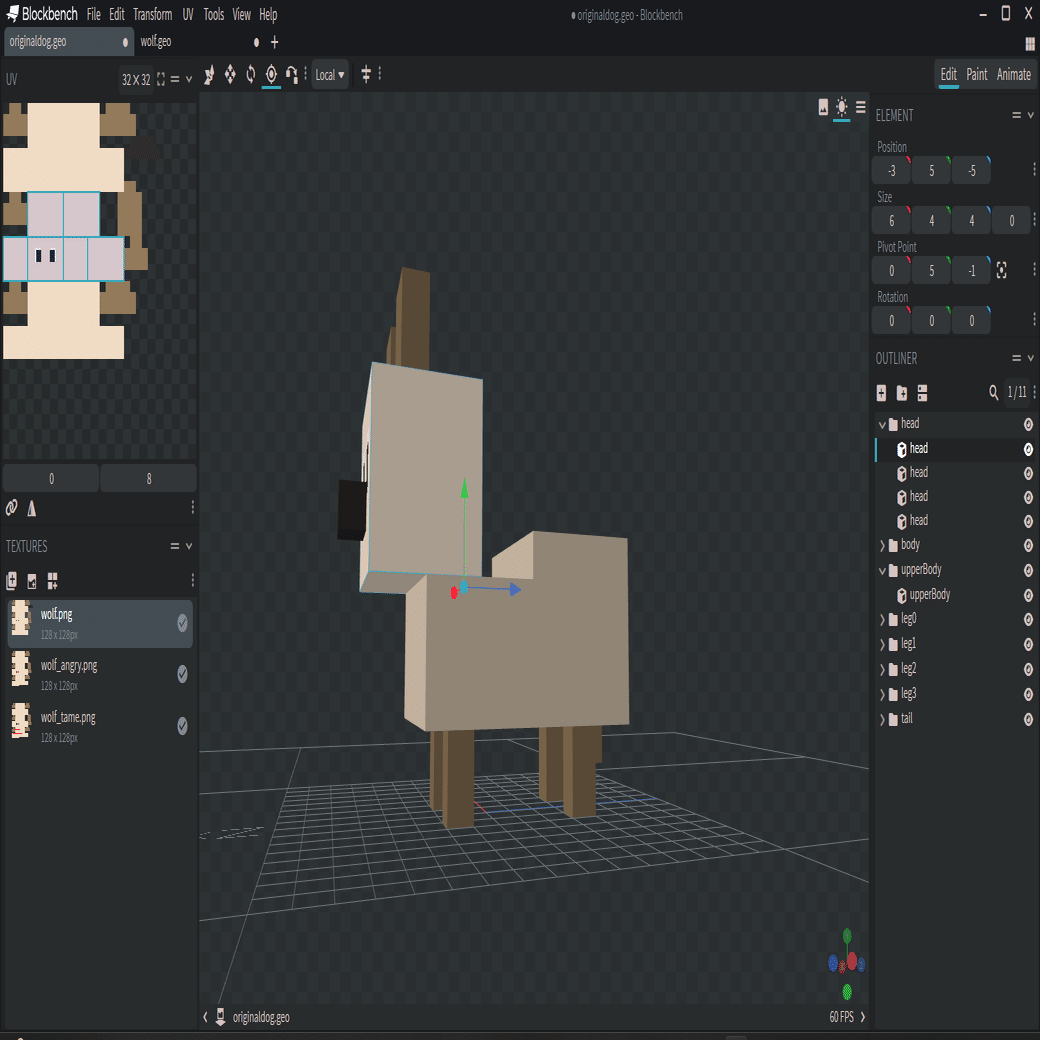1040x1040 pixels.
Task: Click the viewport shading sun icon
Action: [x=842, y=107]
